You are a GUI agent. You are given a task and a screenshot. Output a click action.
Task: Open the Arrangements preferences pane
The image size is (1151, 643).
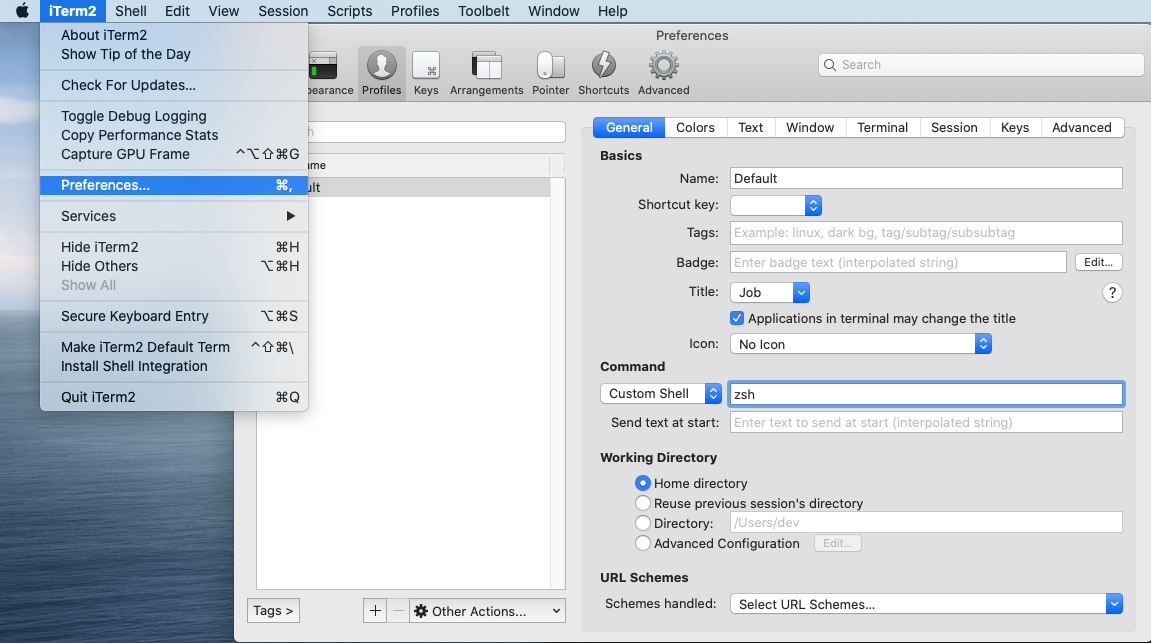(487, 73)
